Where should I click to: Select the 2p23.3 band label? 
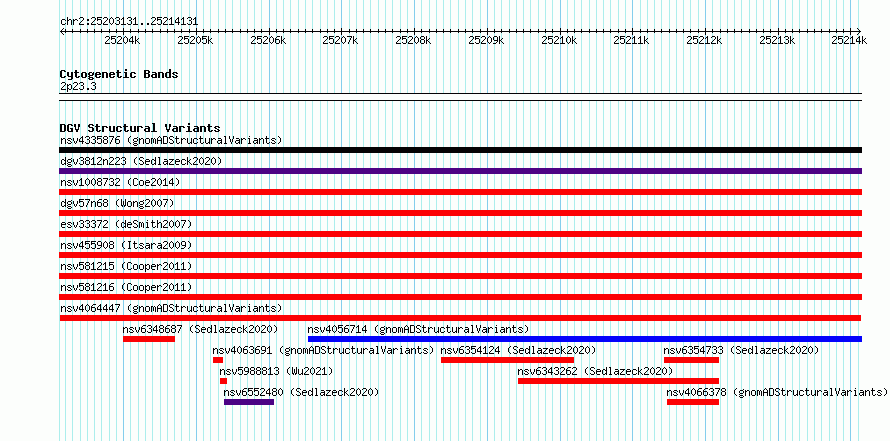(x=78, y=86)
